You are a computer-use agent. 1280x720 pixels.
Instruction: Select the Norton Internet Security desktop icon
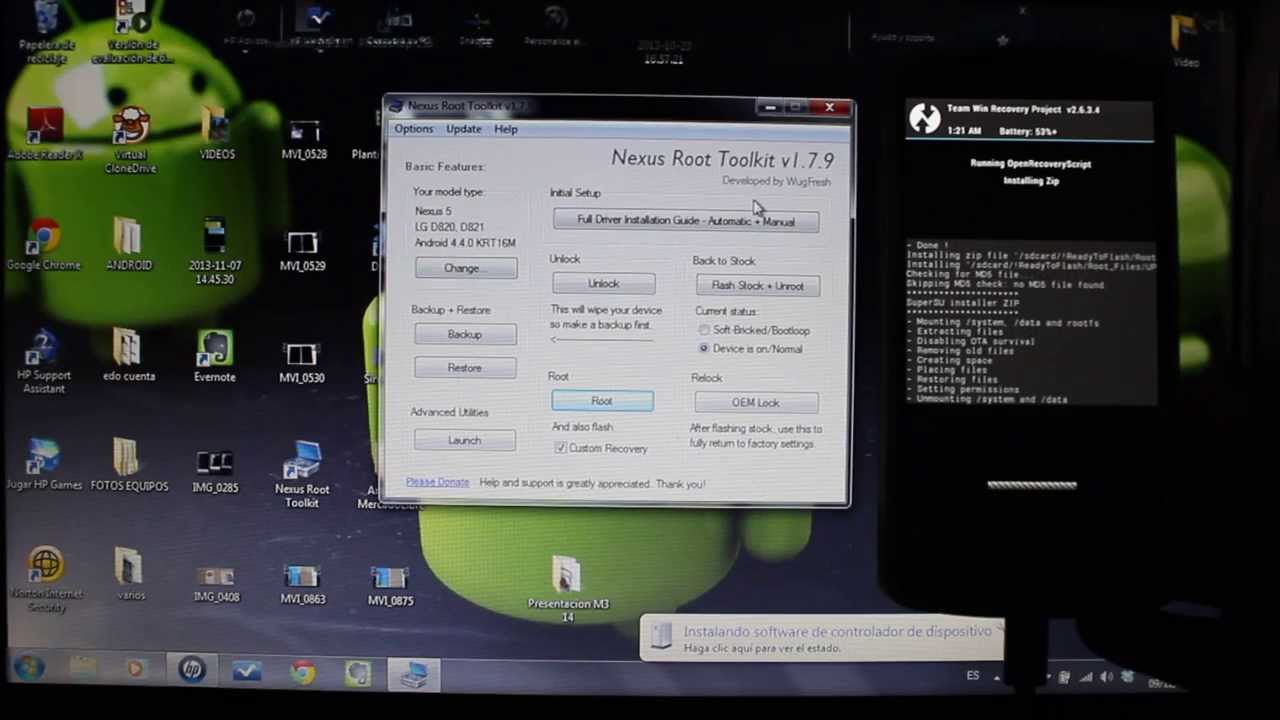click(45, 580)
